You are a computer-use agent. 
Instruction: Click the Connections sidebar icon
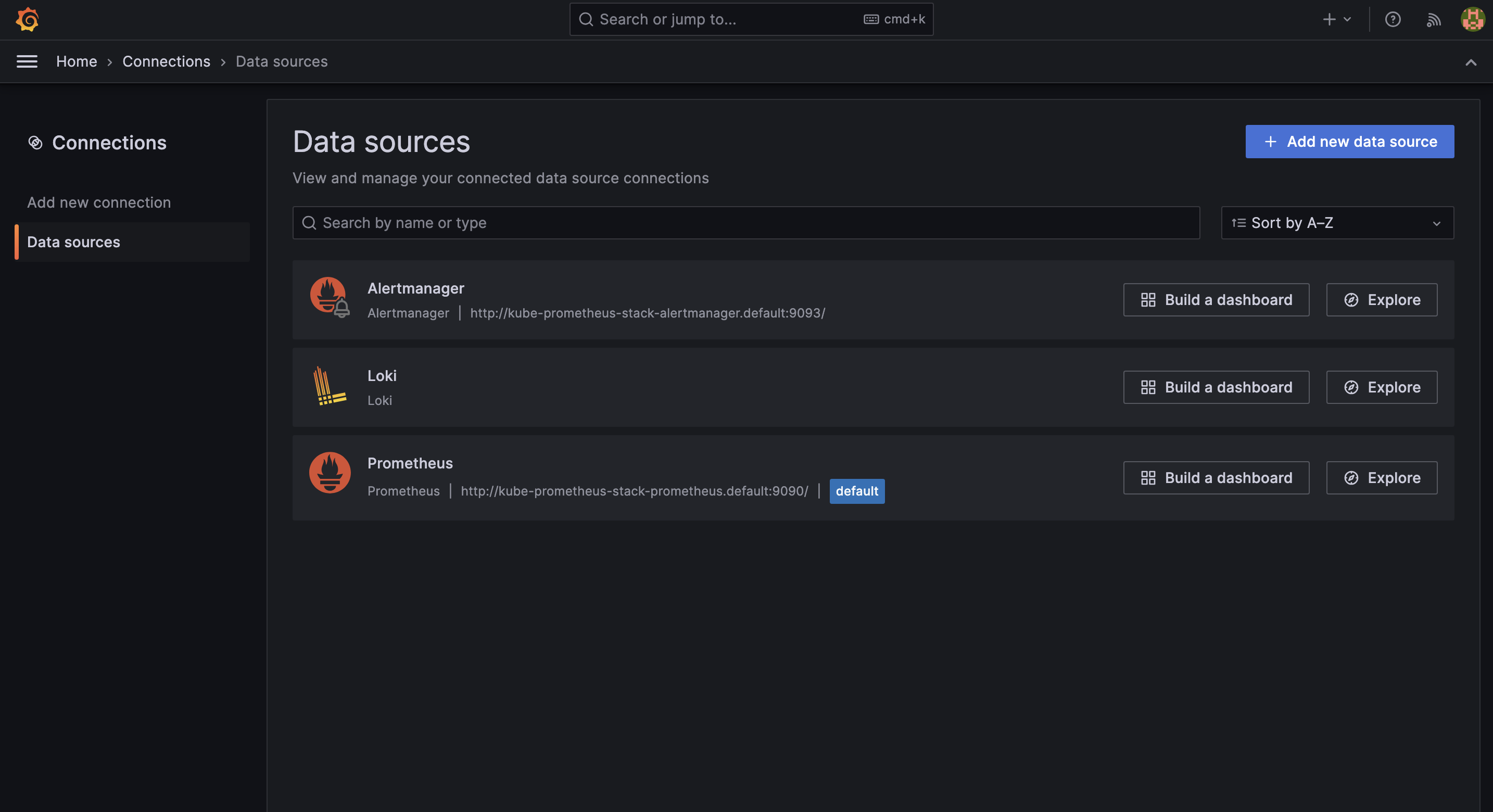click(x=35, y=142)
